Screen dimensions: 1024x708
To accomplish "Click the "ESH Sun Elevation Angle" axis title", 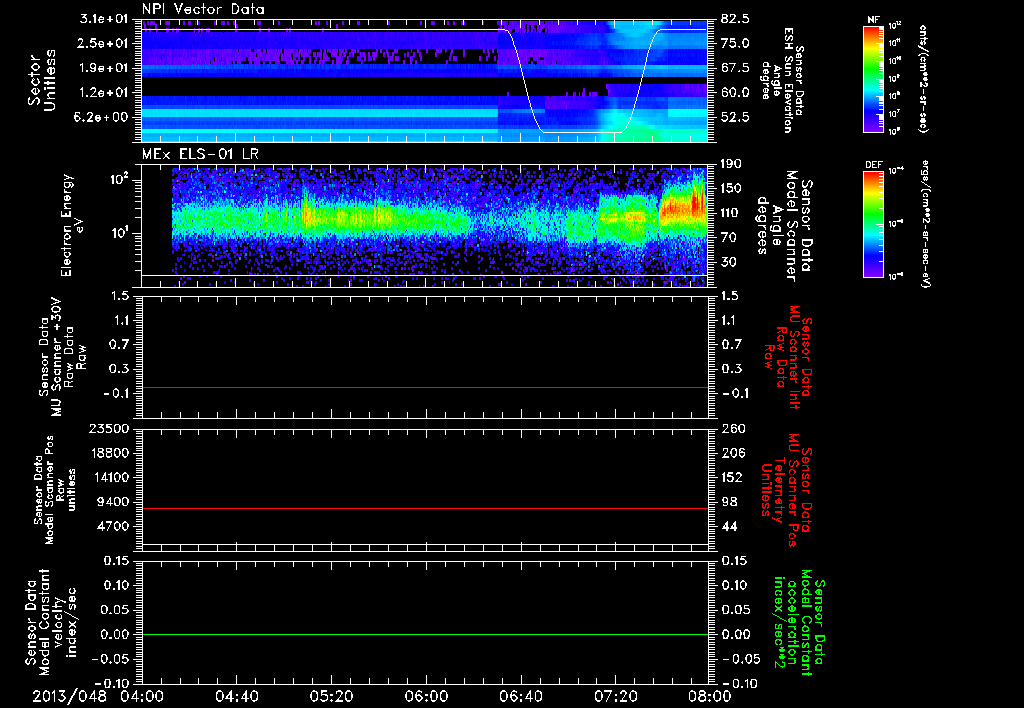I will pos(781,80).
